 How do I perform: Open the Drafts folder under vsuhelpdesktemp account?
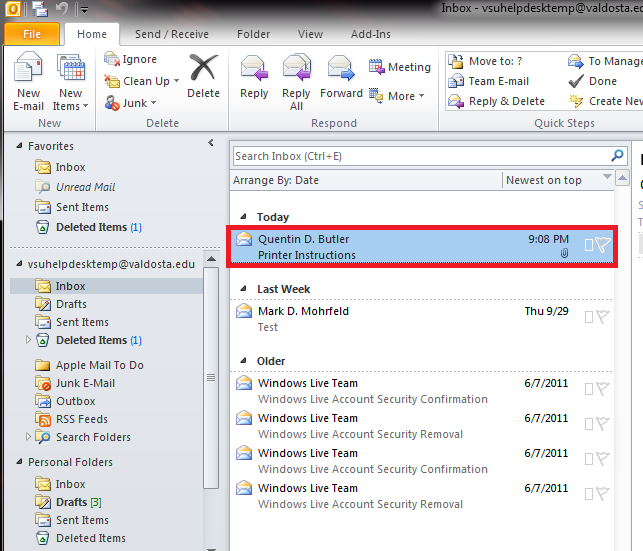pyautogui.click(x=61, y=304)
